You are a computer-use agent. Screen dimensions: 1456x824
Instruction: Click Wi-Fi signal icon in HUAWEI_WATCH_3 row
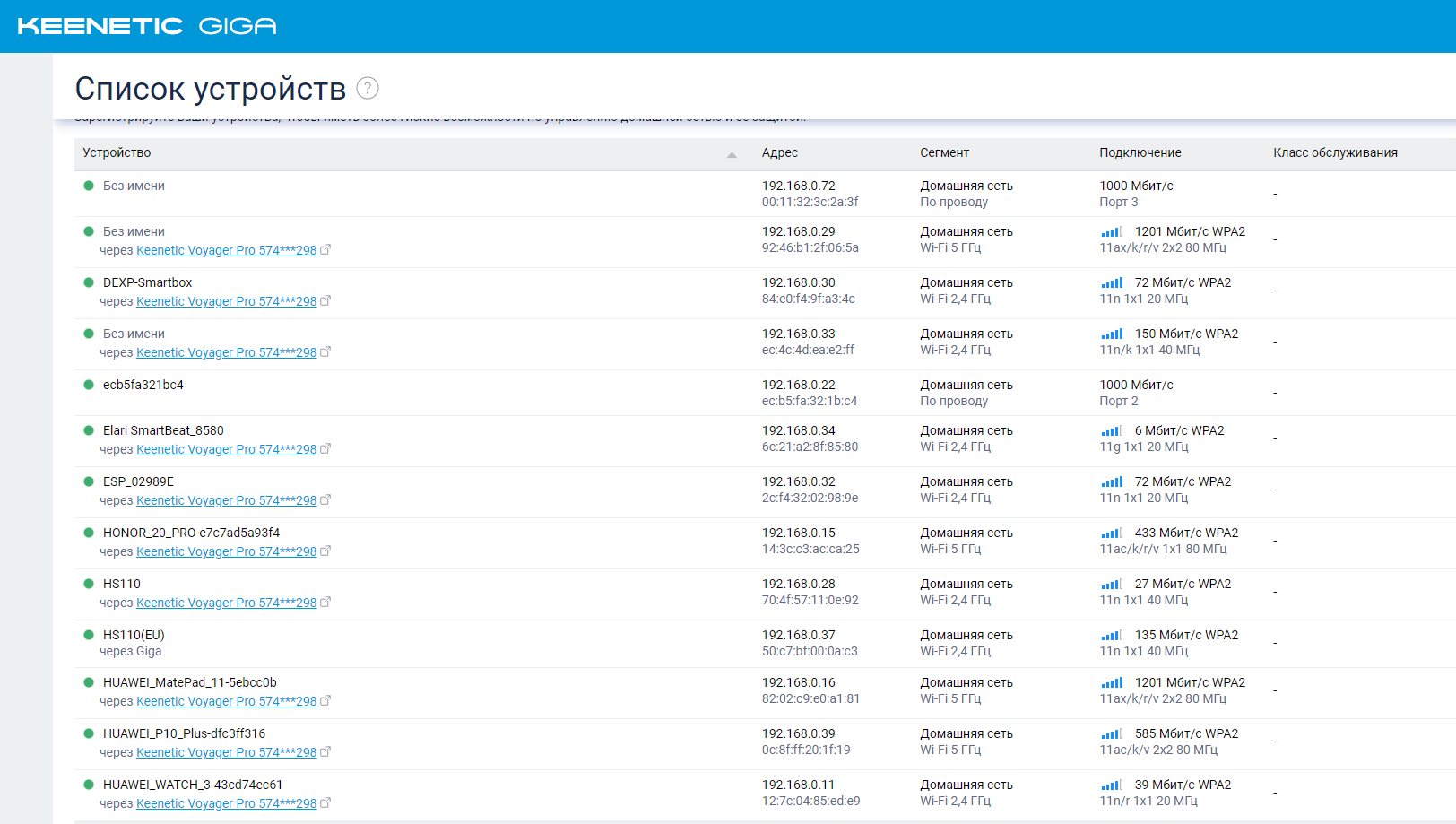pyautogui.click(x=1112, y=785)
